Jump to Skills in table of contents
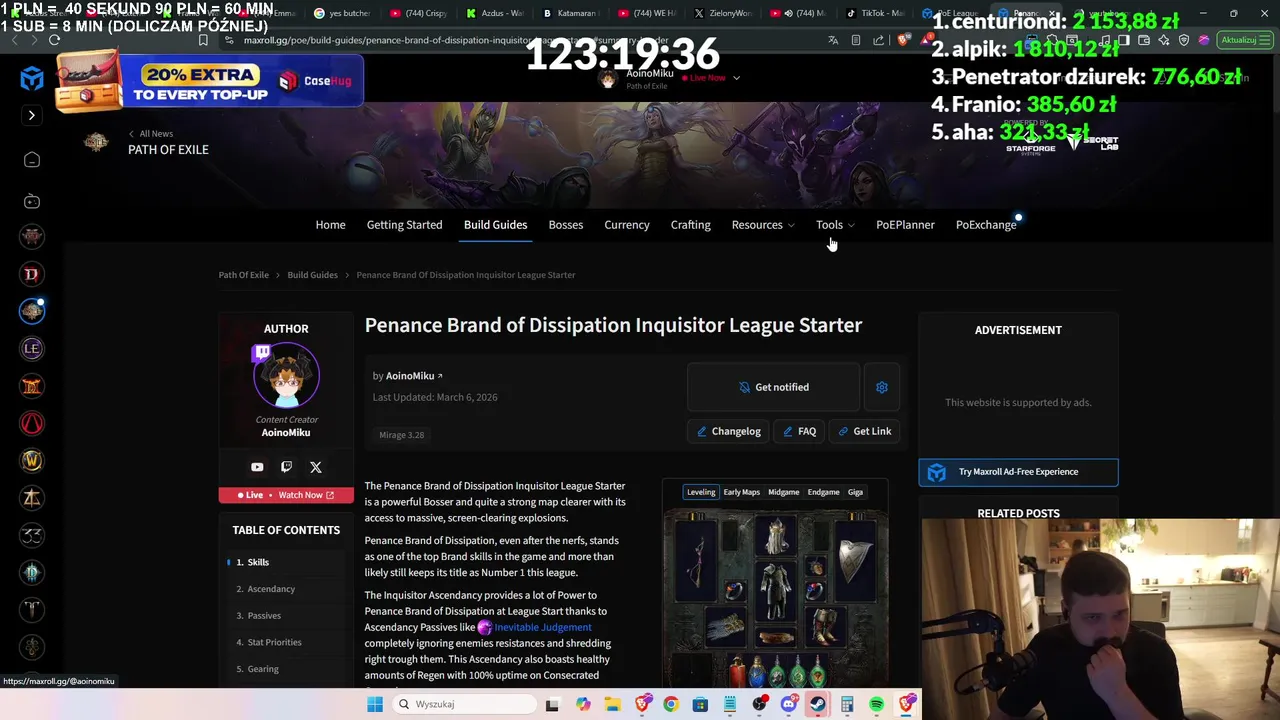Image resolution: width=1280 pixels, height=720 pixels. 258,562
